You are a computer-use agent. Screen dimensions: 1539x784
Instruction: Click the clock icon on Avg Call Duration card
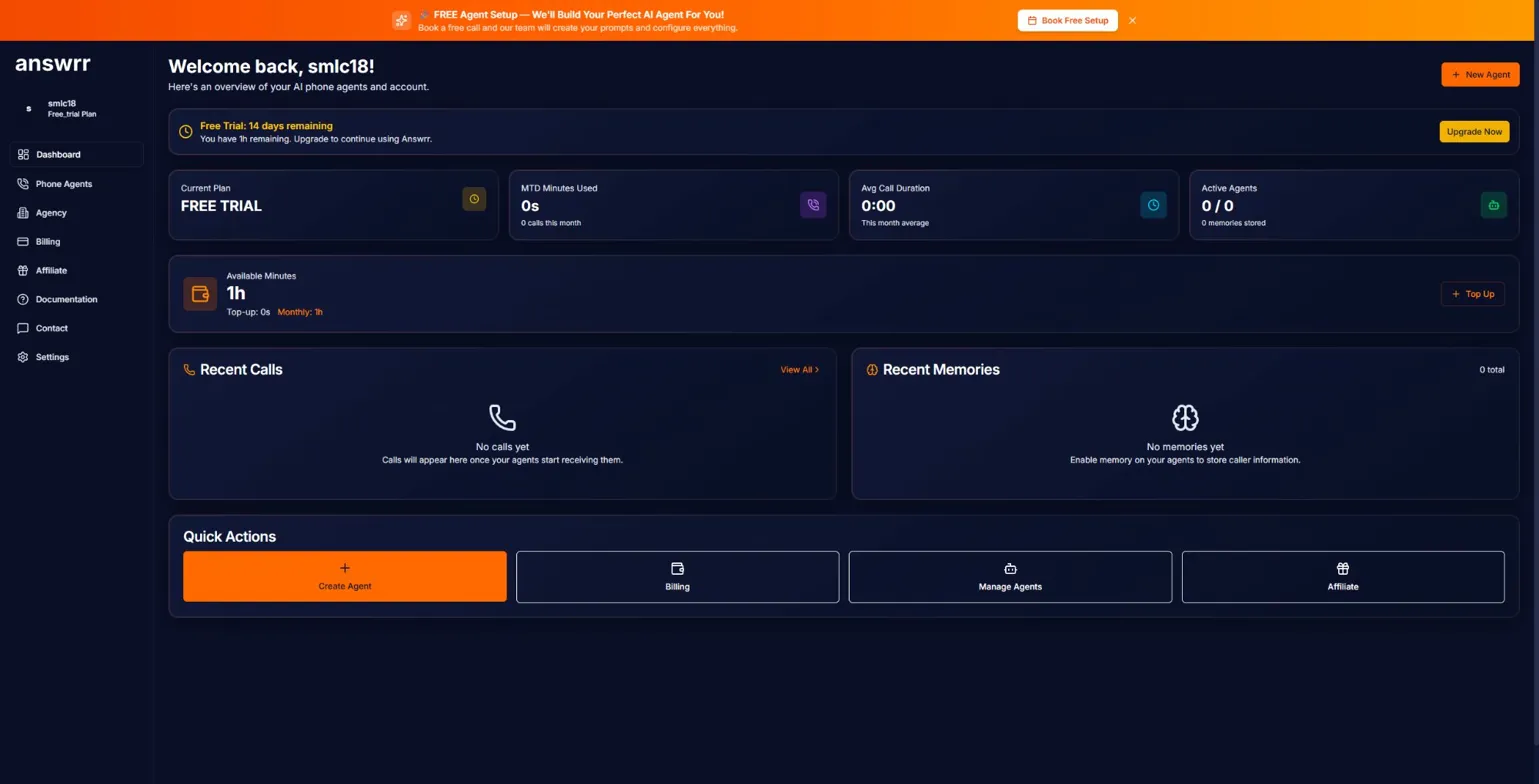tap(1153, 204)
